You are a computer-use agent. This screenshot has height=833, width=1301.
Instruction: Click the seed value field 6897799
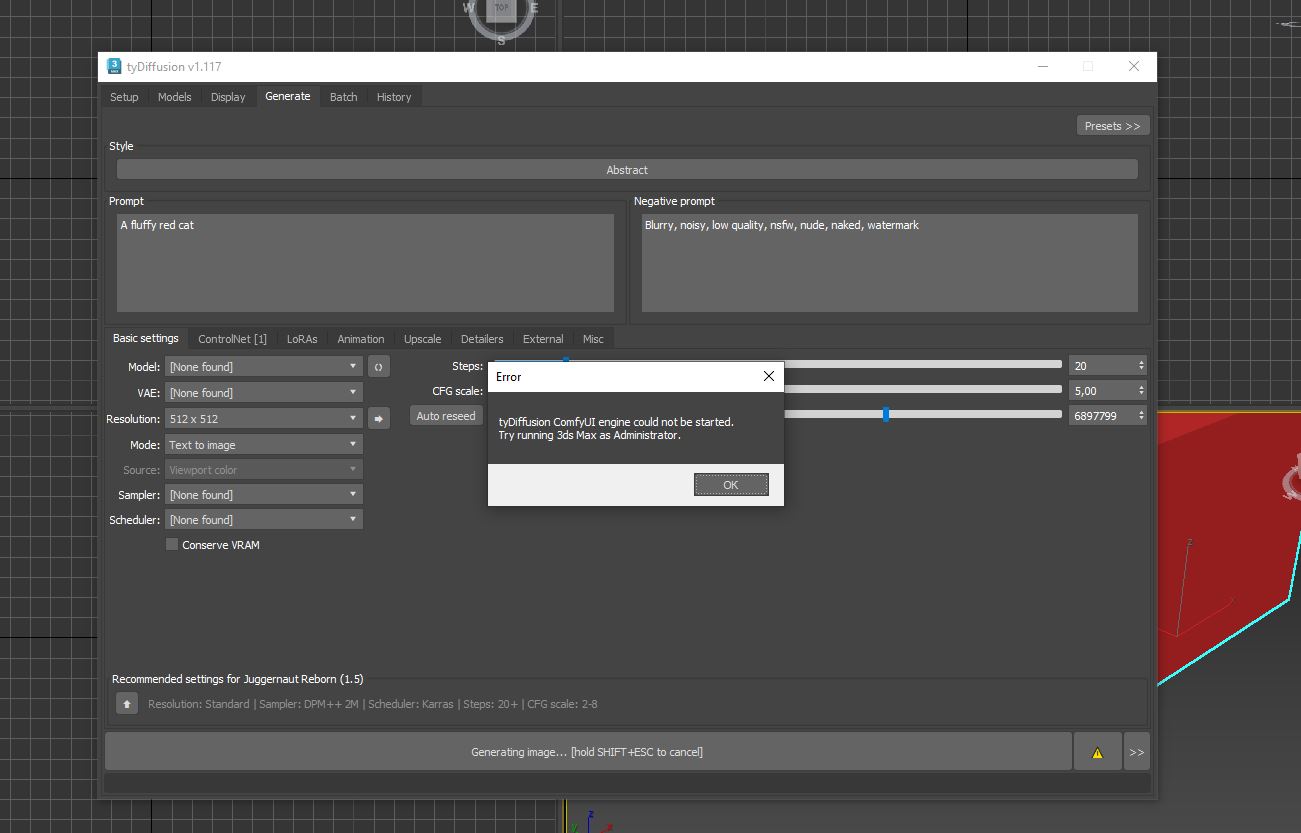click(1102, 415)
